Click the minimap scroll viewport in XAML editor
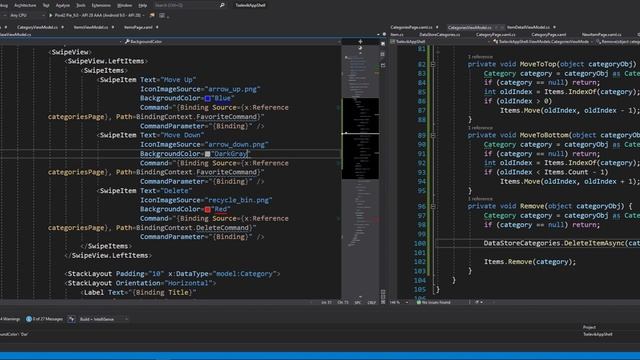Image resolution: width=640 pixels, height=360 pixels. pyautogui.click(x=360, y=138)
